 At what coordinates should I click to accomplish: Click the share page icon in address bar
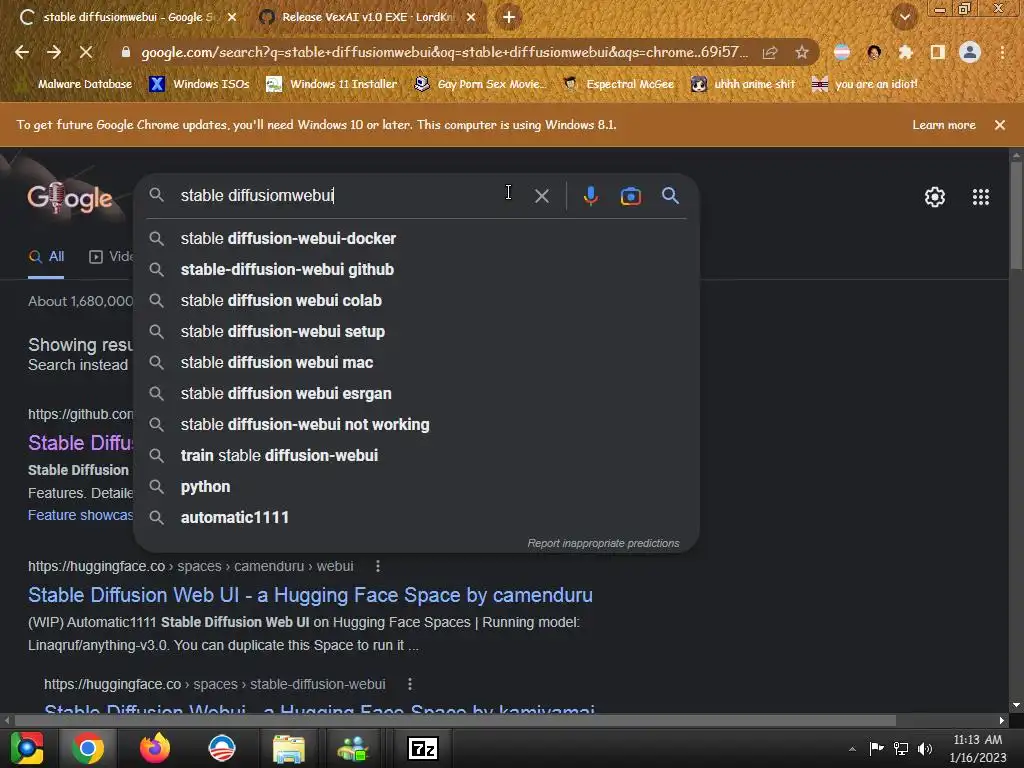pos(770,52)
